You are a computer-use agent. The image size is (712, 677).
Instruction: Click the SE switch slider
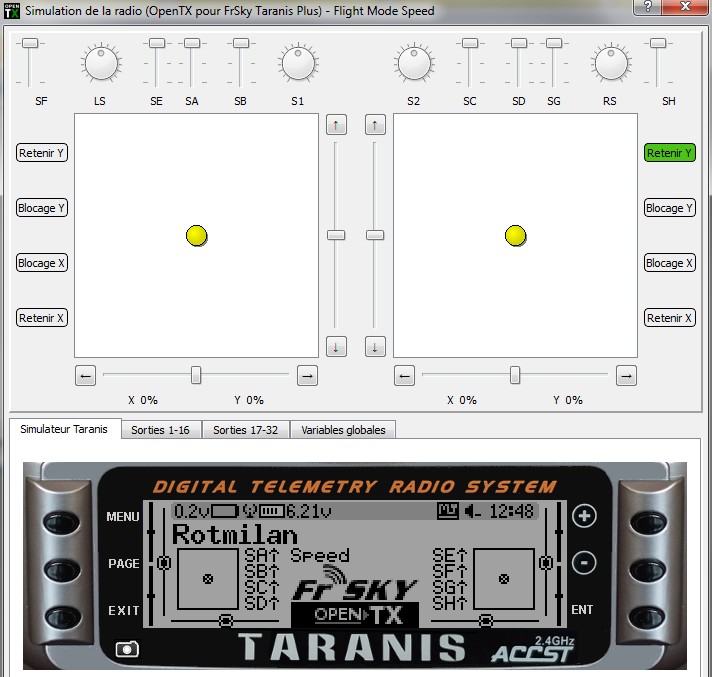pos(157,63)
